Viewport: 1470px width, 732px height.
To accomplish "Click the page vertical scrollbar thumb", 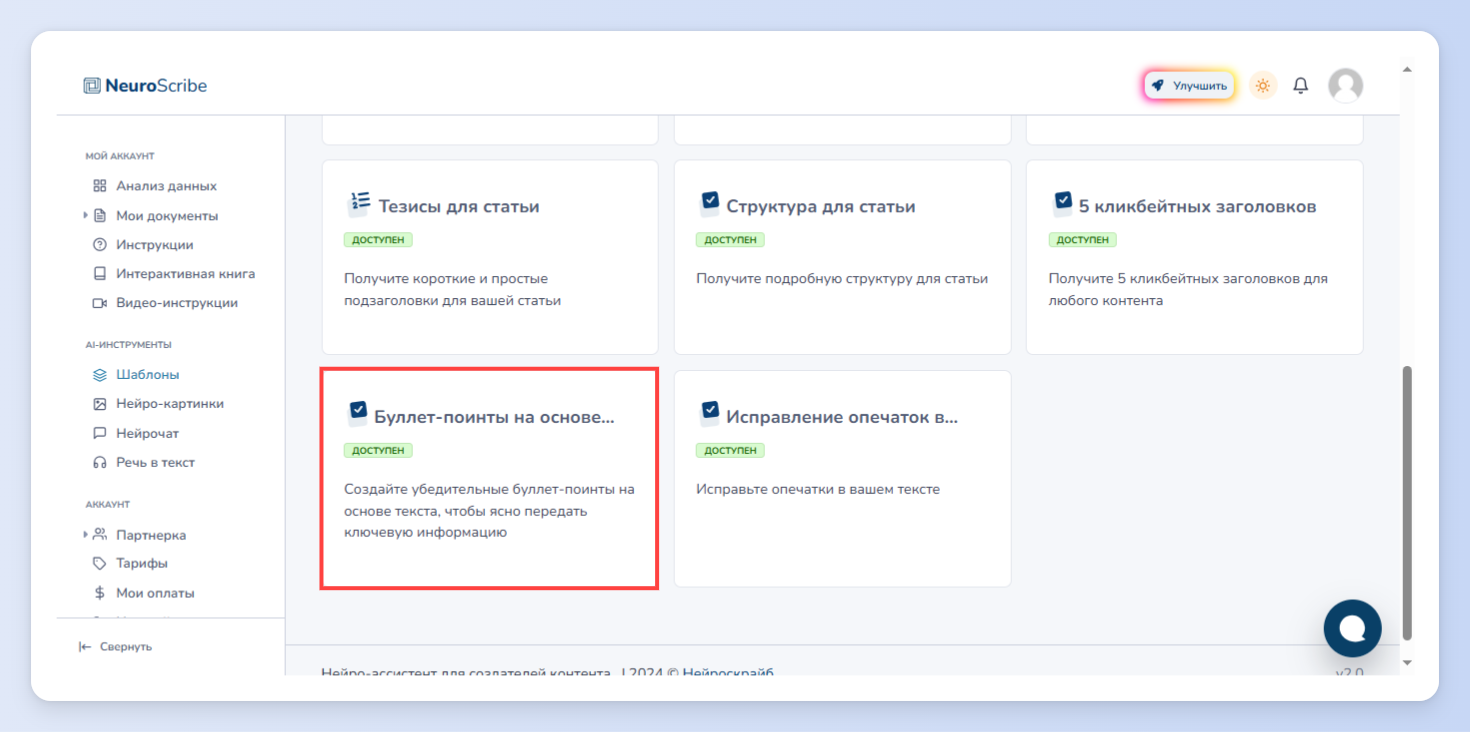I will coord(1408,502).
